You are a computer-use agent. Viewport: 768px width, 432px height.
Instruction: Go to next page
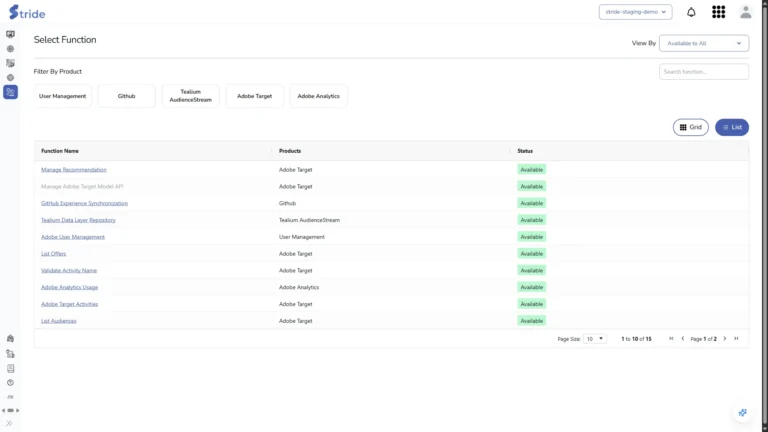(725, 338)
